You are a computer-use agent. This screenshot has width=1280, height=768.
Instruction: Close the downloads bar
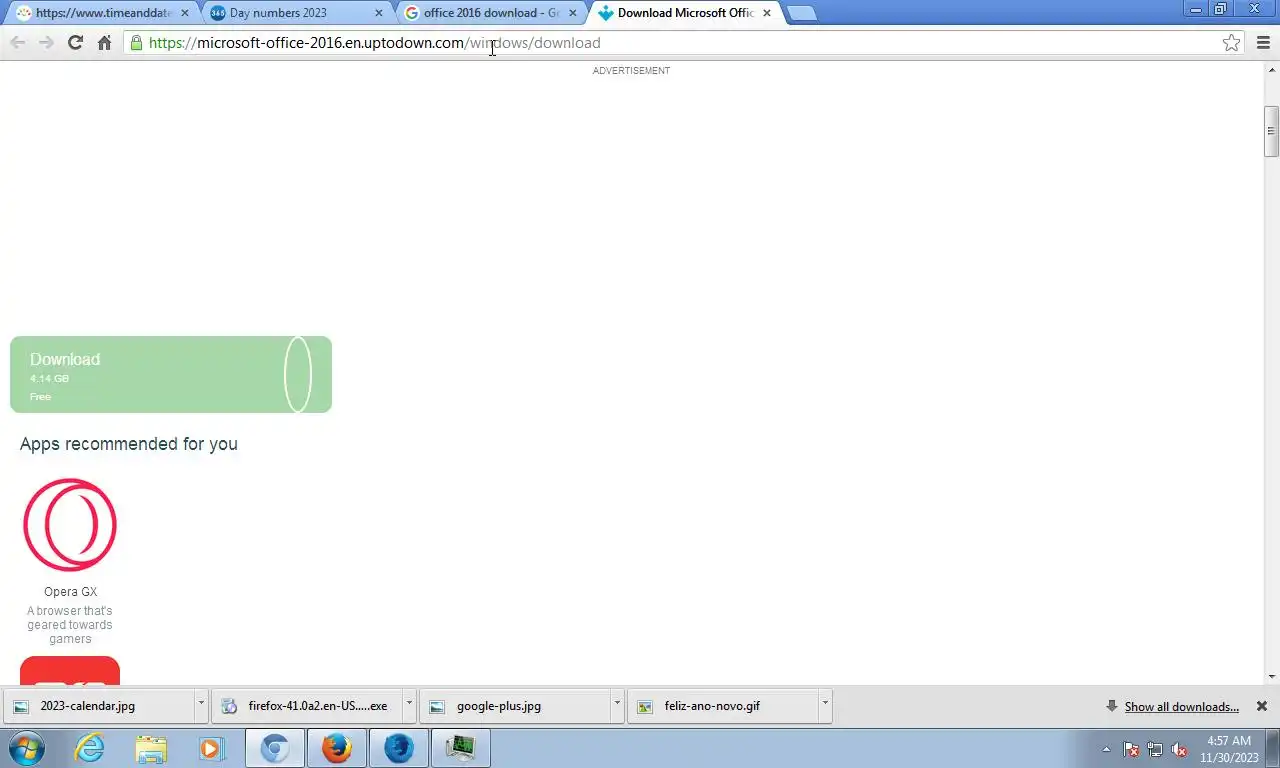point(1262,706)
